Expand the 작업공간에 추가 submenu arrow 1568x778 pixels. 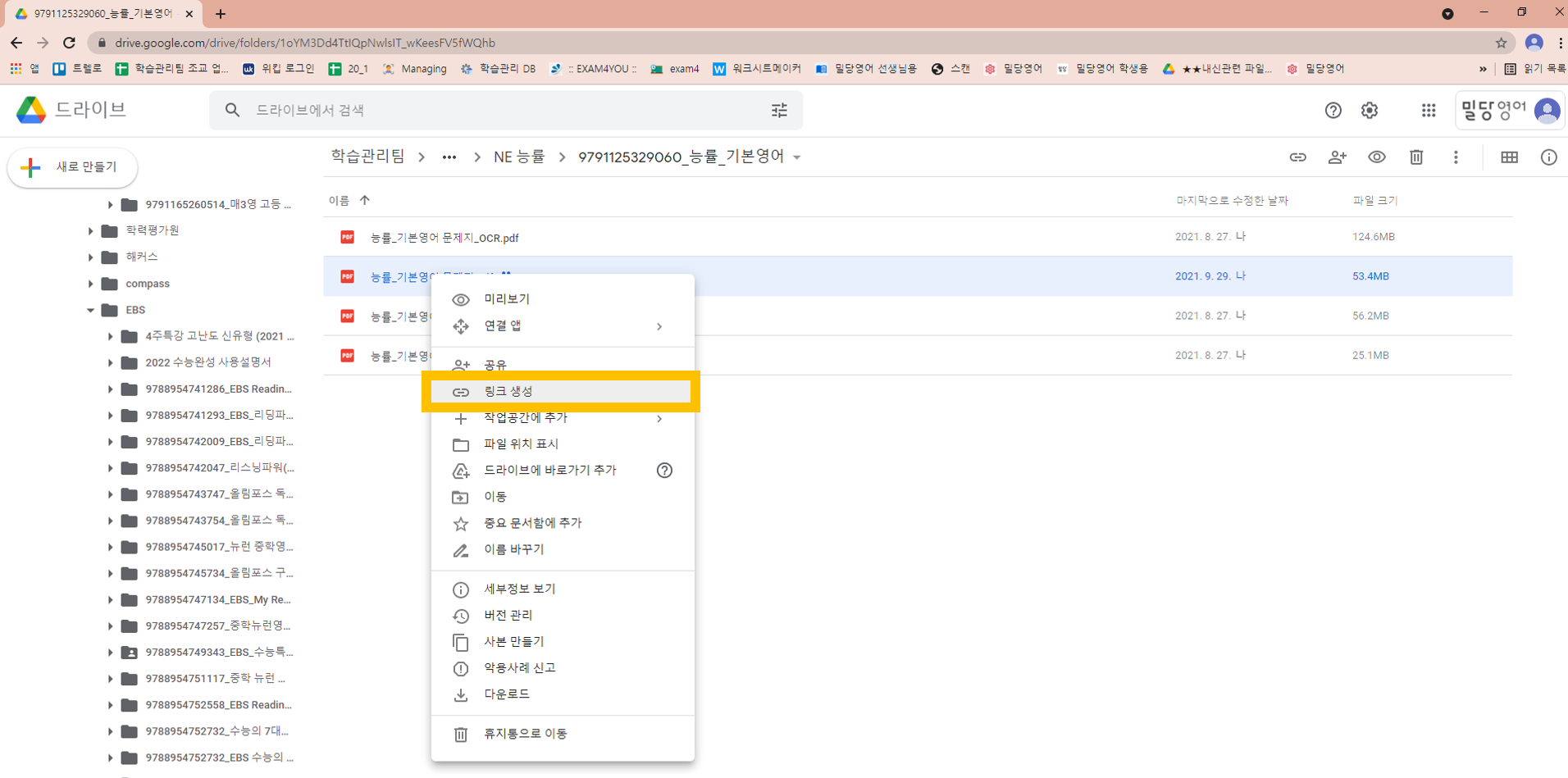[x=659, y=418]
